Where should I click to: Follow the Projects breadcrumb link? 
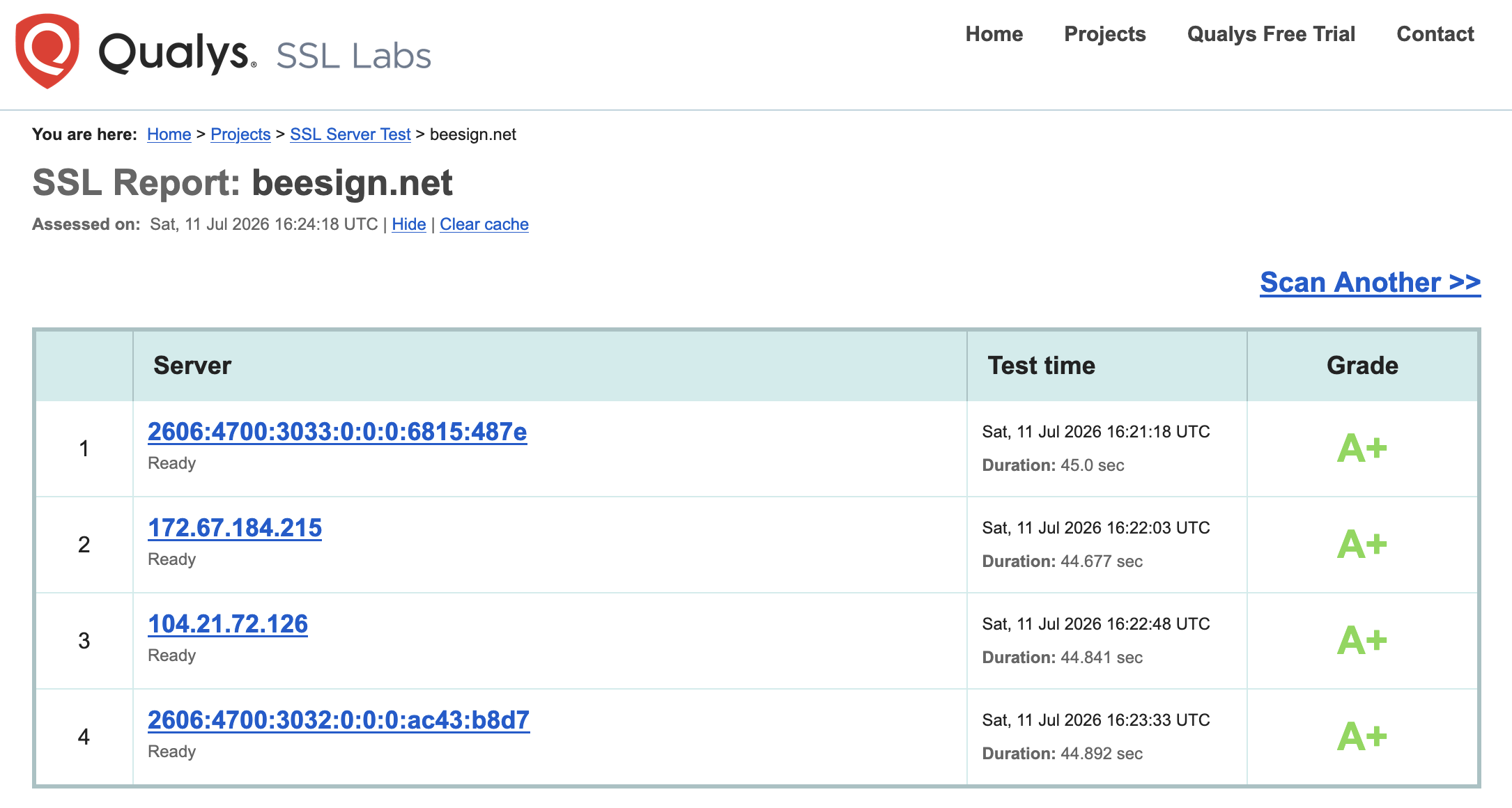coord(240,134)
